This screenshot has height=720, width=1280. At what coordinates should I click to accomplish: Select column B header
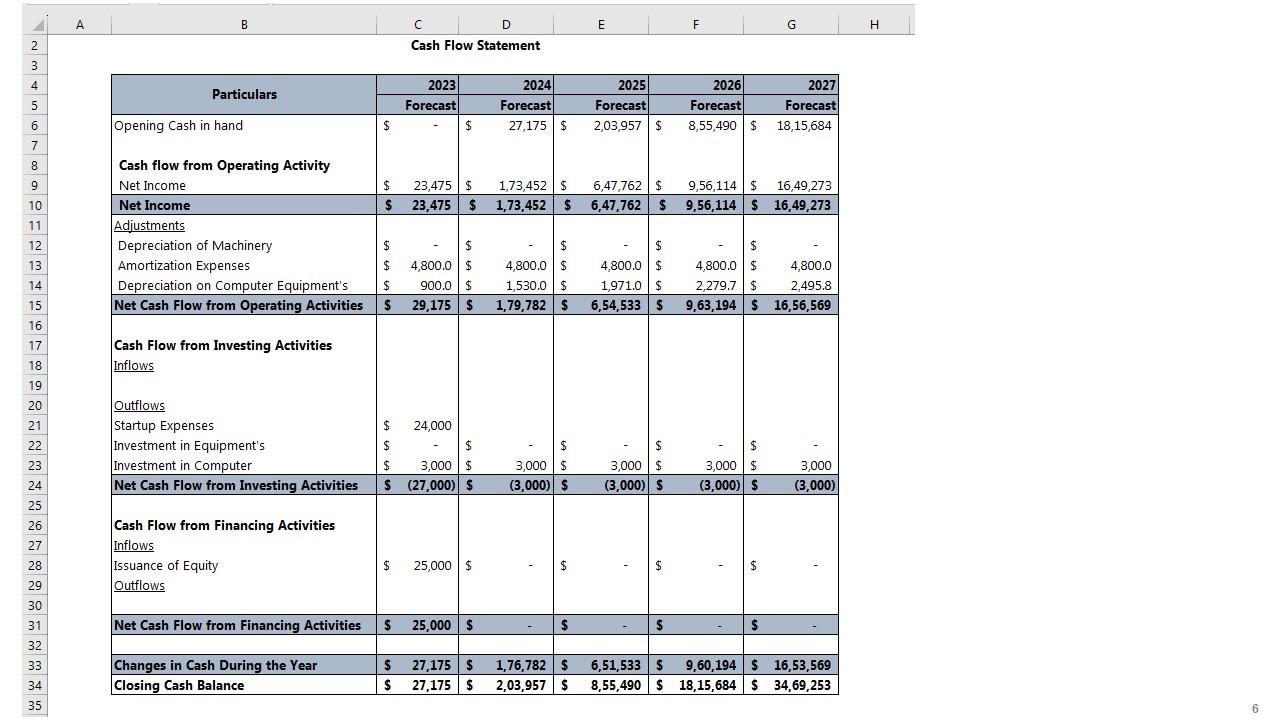(x=244, y=25)
